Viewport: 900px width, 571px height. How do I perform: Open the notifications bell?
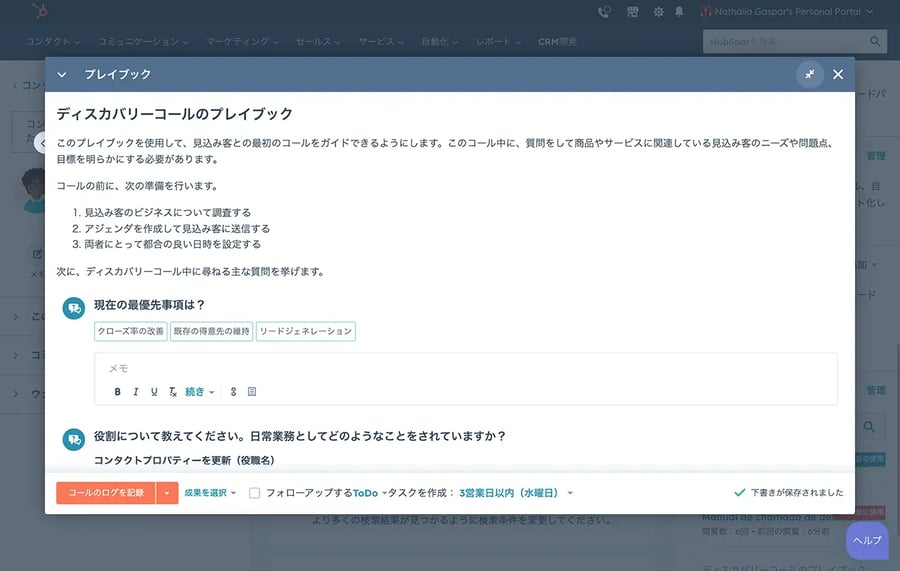point(680,12)
